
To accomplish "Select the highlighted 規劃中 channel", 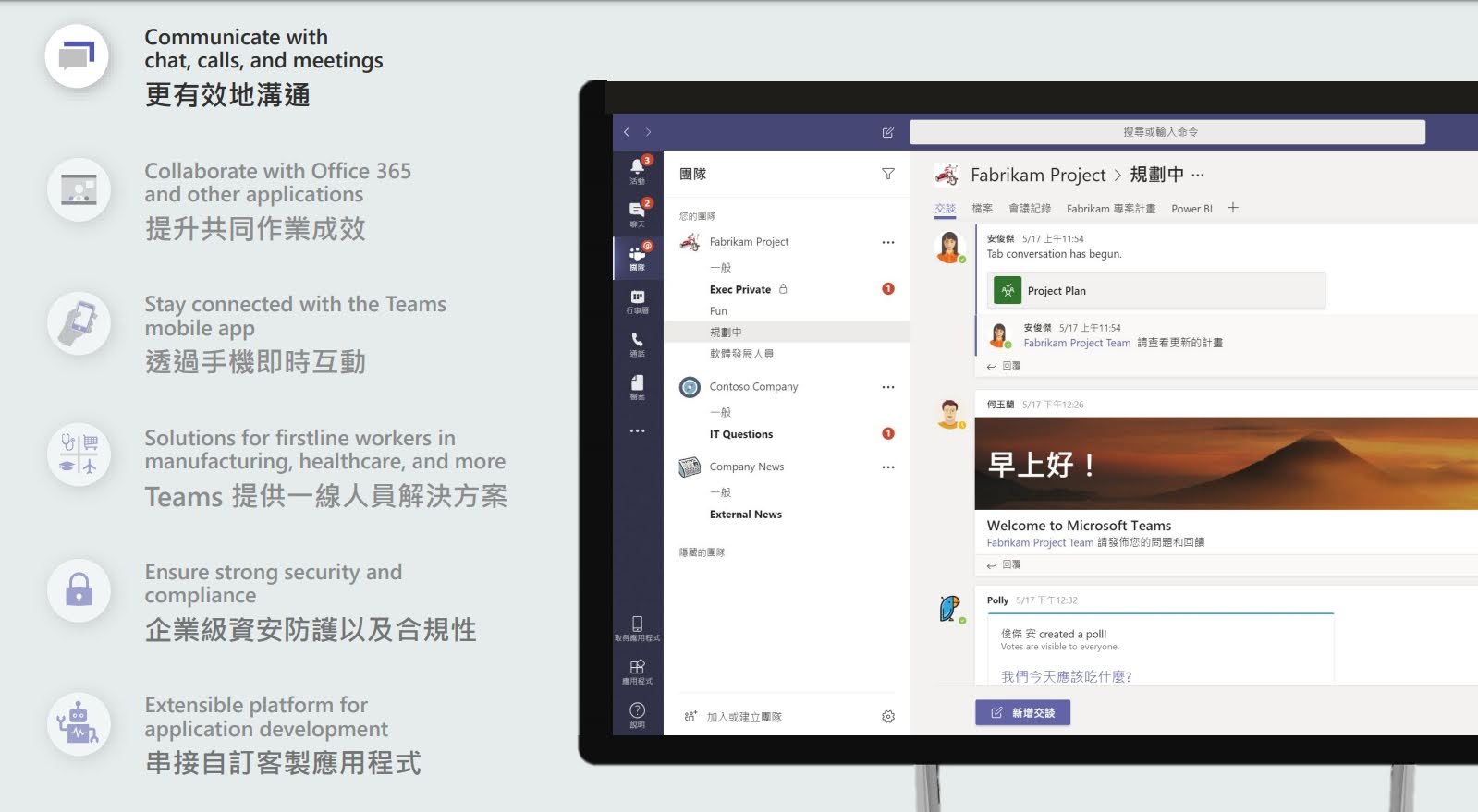I will 787,332.
